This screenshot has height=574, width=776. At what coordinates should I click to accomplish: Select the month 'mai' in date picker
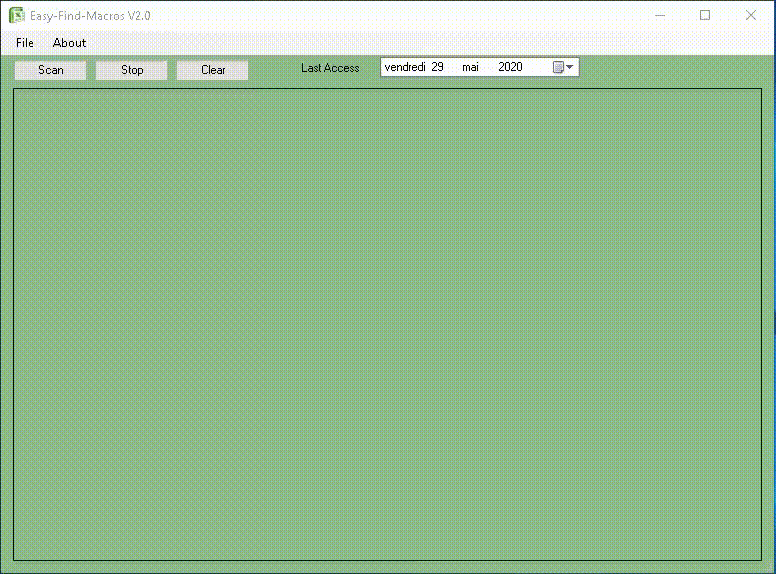click(470, 67)
